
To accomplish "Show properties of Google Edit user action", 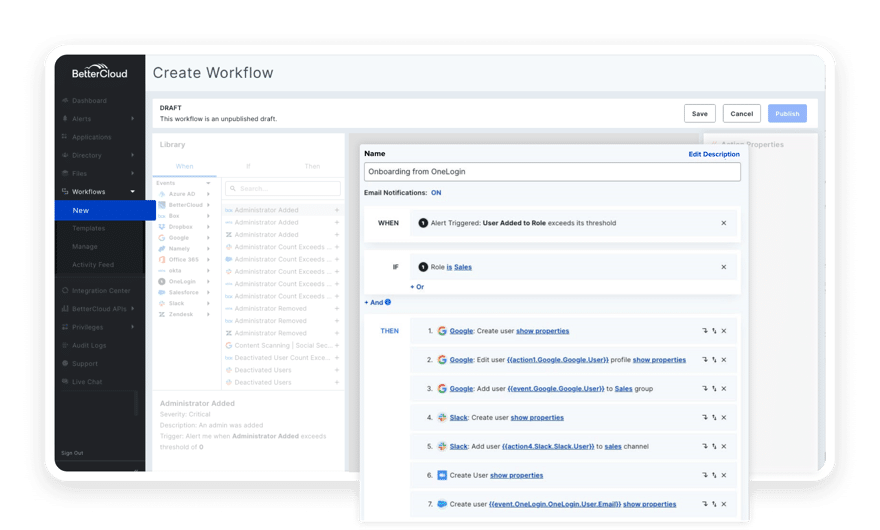I will click(659, 360).
